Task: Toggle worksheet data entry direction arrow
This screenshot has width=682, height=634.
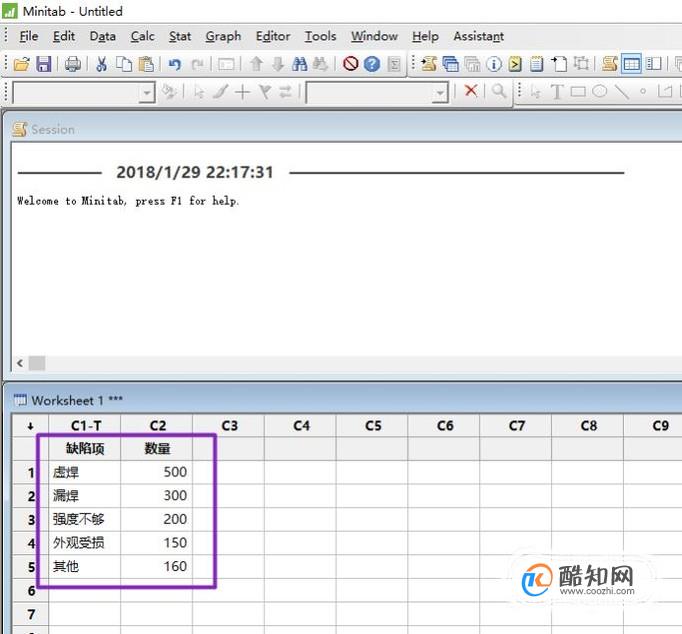Action: tap(30, 426)
